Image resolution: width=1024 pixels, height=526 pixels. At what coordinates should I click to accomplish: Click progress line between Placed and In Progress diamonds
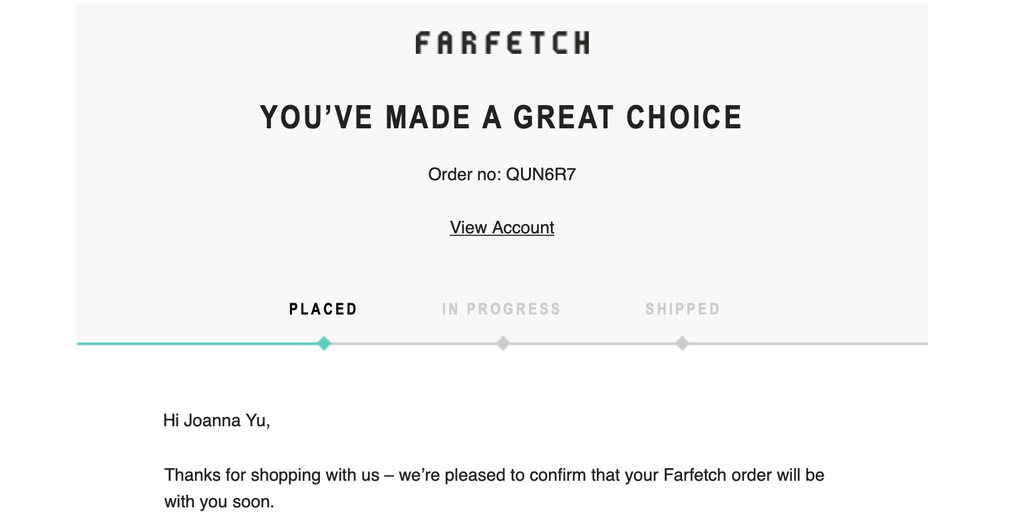[413, 343]
